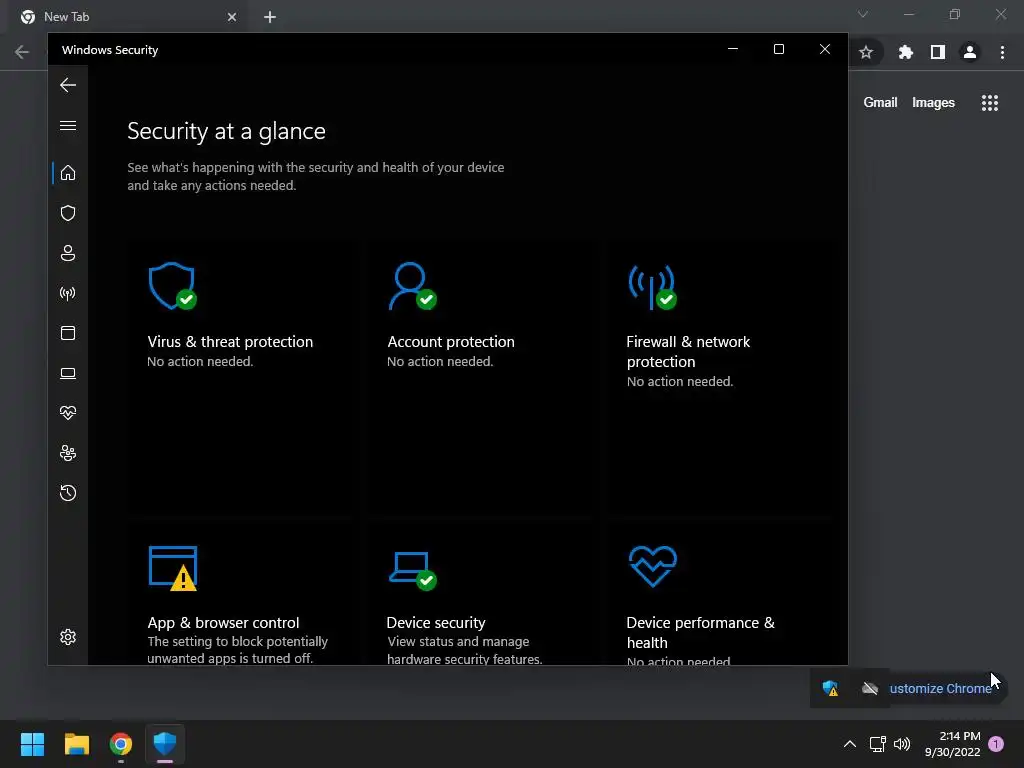The height and width of the screenshot is (768, 1024).
Task: Open the Windows Start menu
Action: (x=32, y=744)
